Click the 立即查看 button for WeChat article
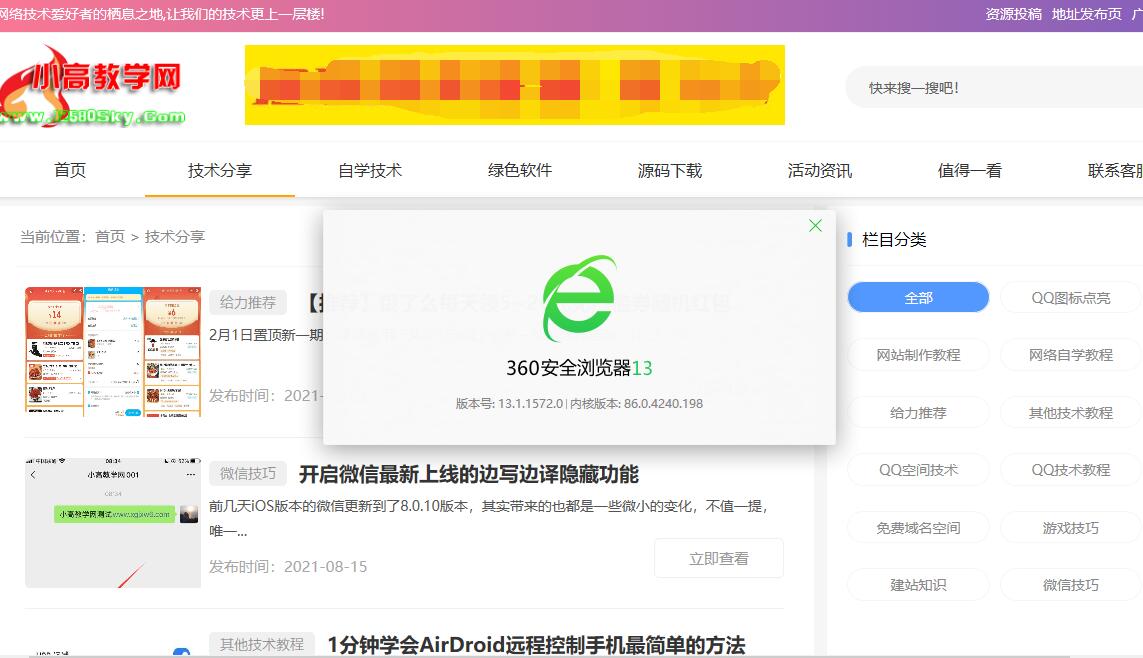This screenshot has width=1143, height=658. tap(719, 558)
